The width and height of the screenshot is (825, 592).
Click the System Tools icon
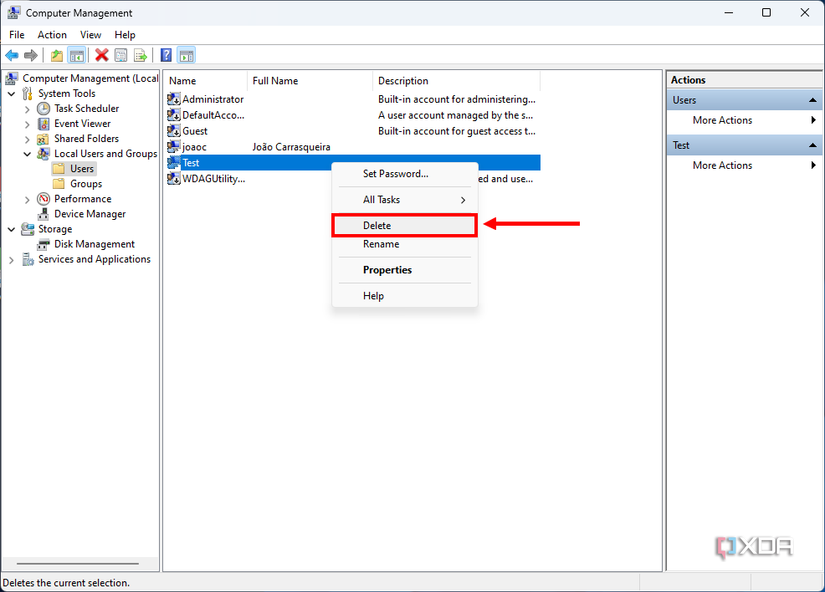pyautogui.click(x=27, y=94)
